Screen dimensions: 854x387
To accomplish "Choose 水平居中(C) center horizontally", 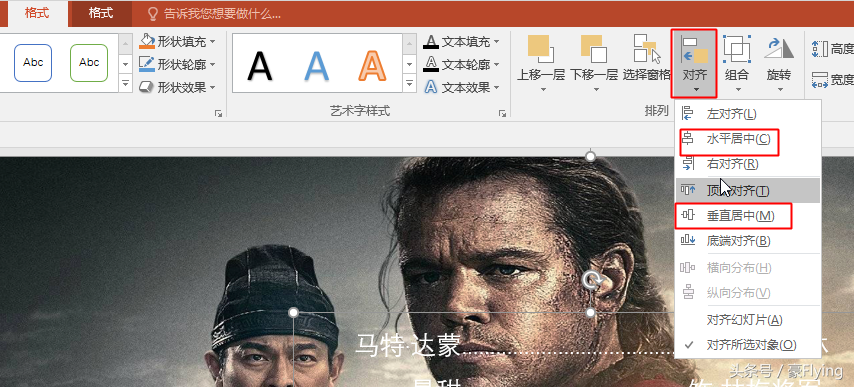I will click(747, 139).
